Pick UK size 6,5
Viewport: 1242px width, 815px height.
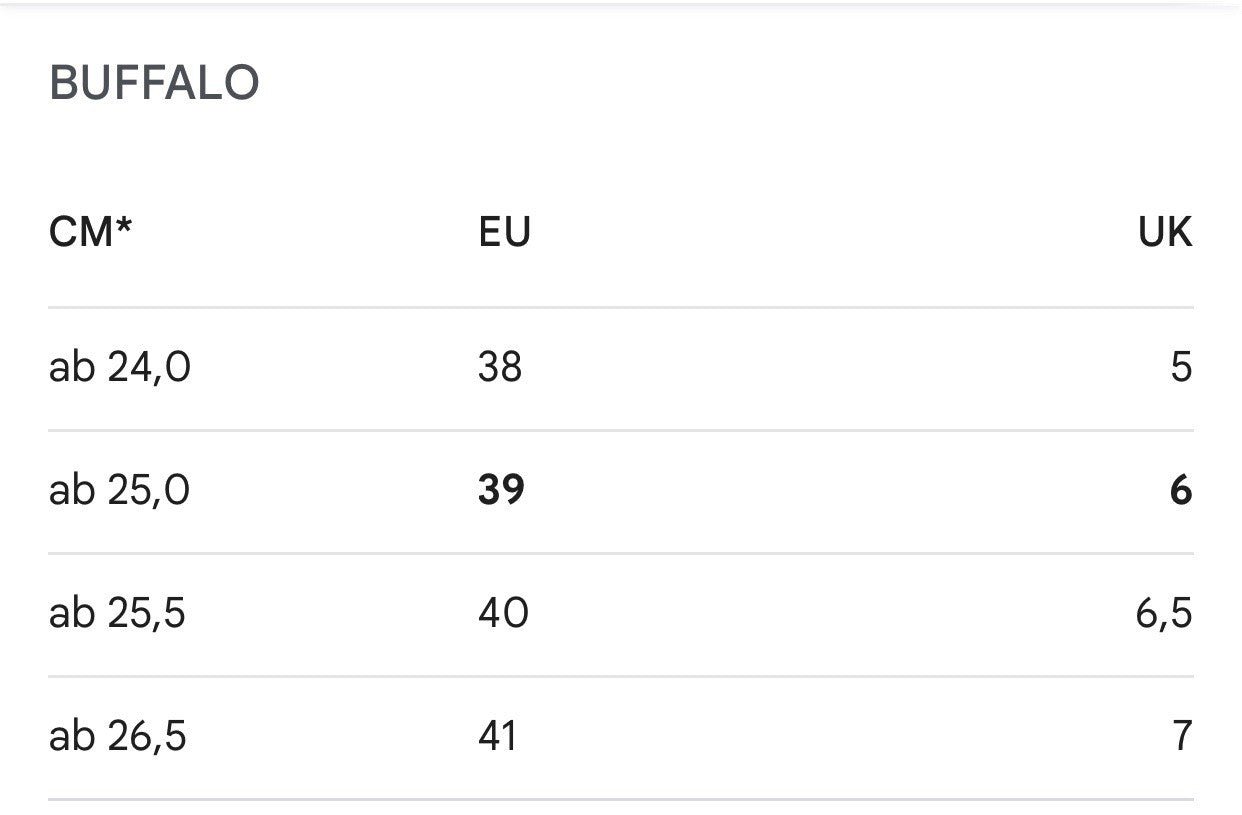[x=1164, y=613]
